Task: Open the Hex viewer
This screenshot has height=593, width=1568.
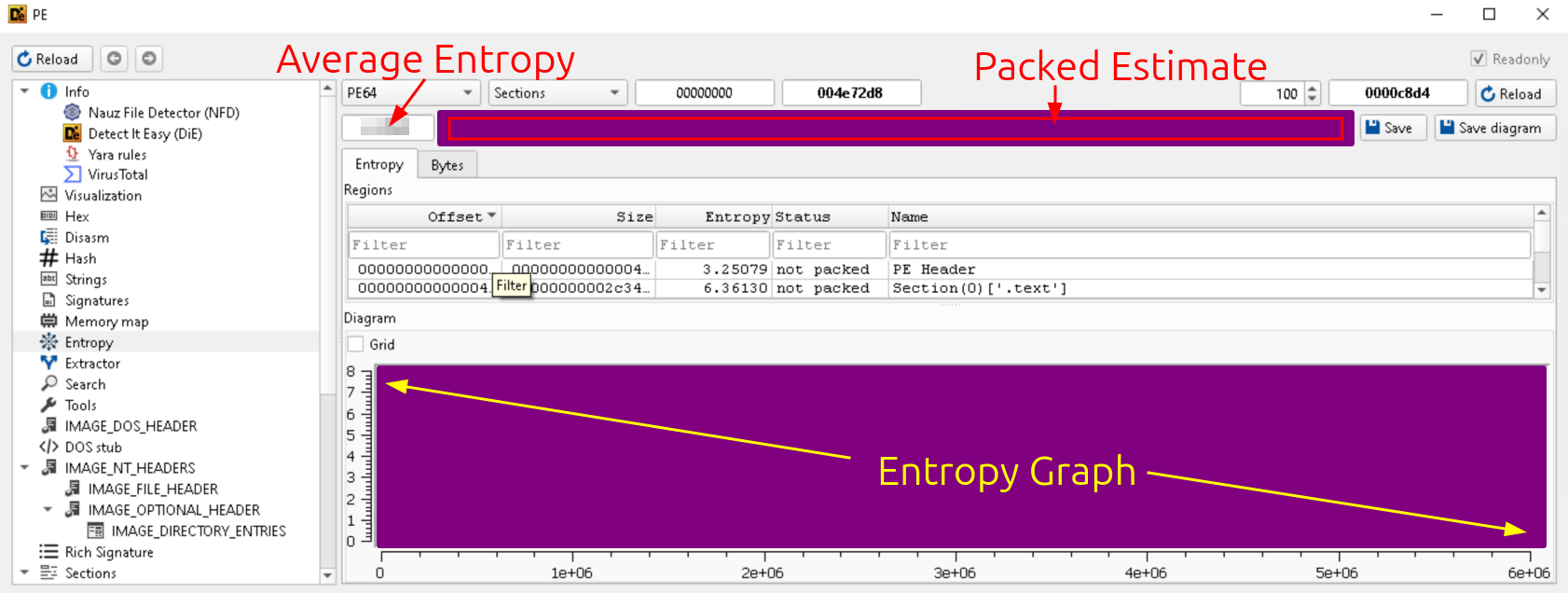Action: [x=76, y=216]
